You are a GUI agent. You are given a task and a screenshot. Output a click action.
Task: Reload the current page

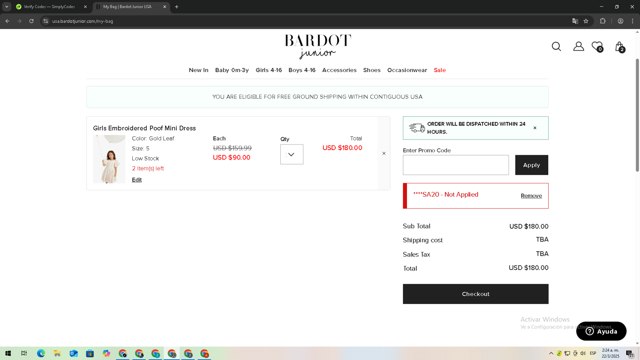31,21
